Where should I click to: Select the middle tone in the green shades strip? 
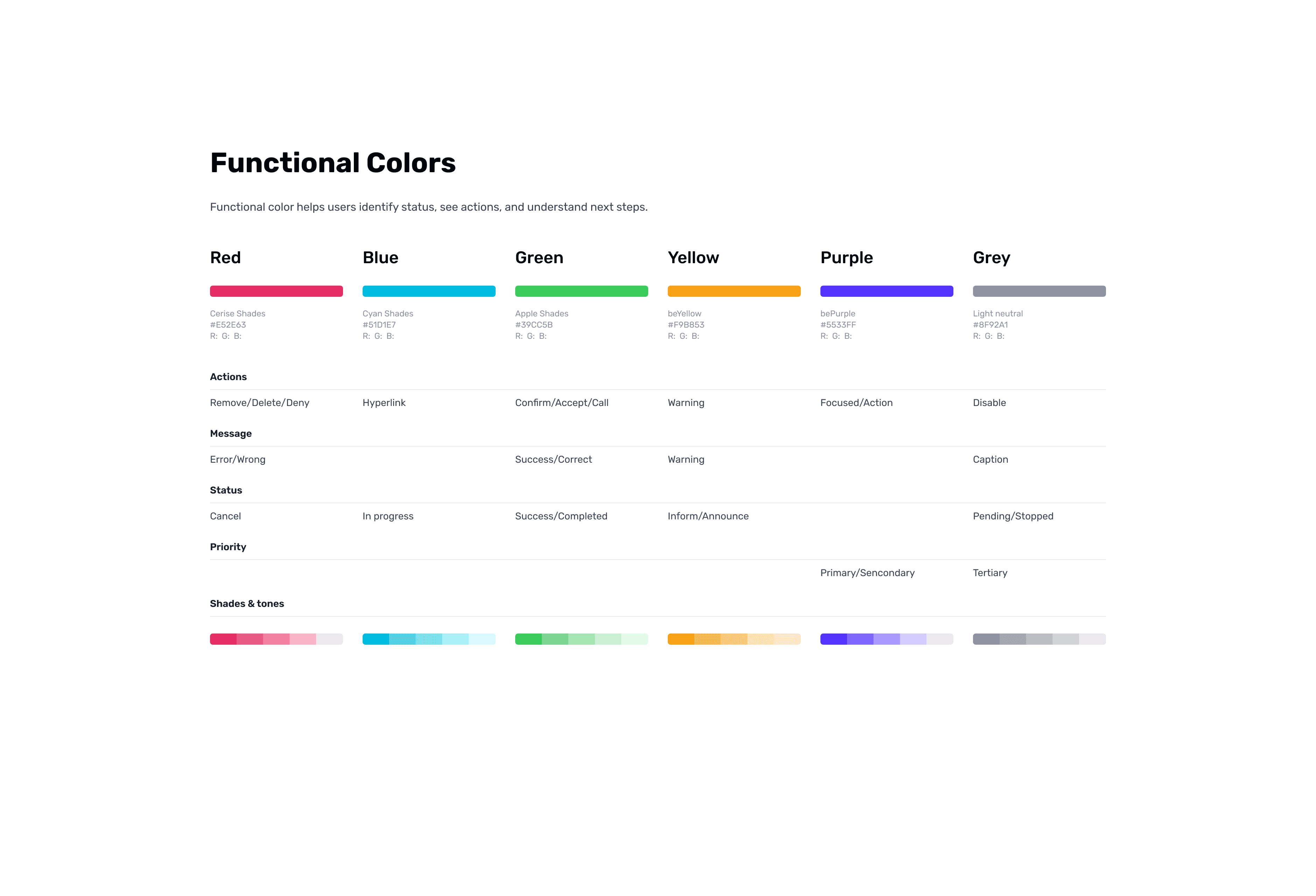coord(582,639)
